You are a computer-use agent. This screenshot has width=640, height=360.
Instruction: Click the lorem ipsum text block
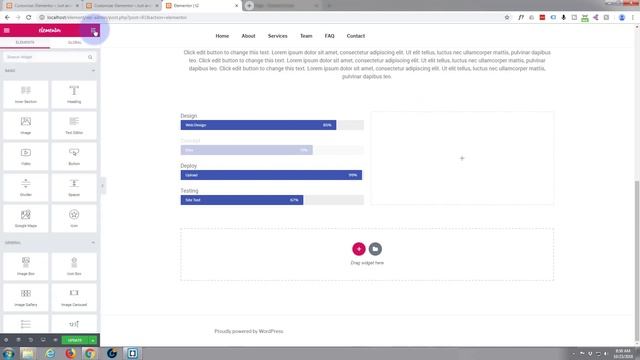coord(367,64)
